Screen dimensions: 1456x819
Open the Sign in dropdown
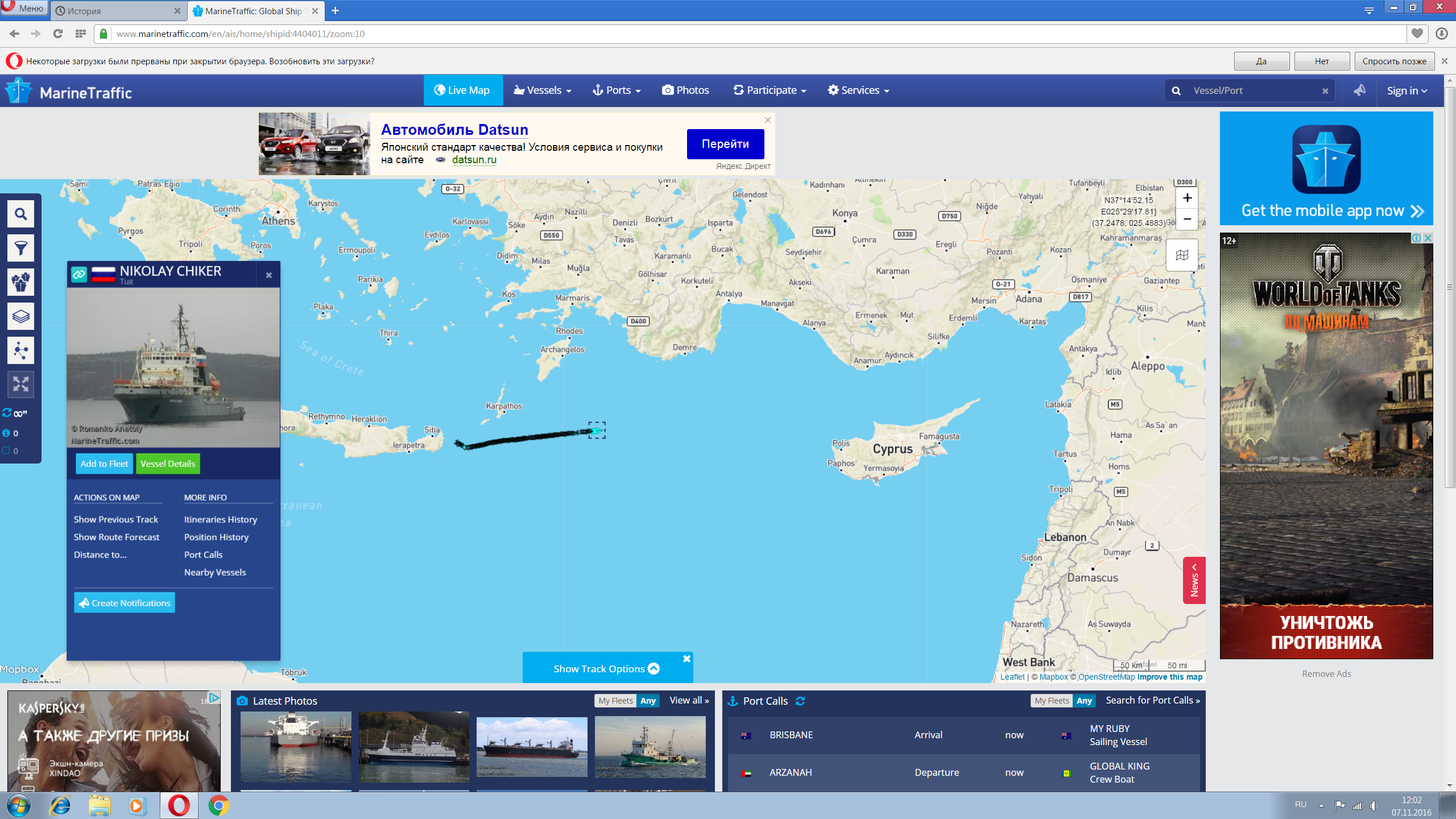point(1407,91)
